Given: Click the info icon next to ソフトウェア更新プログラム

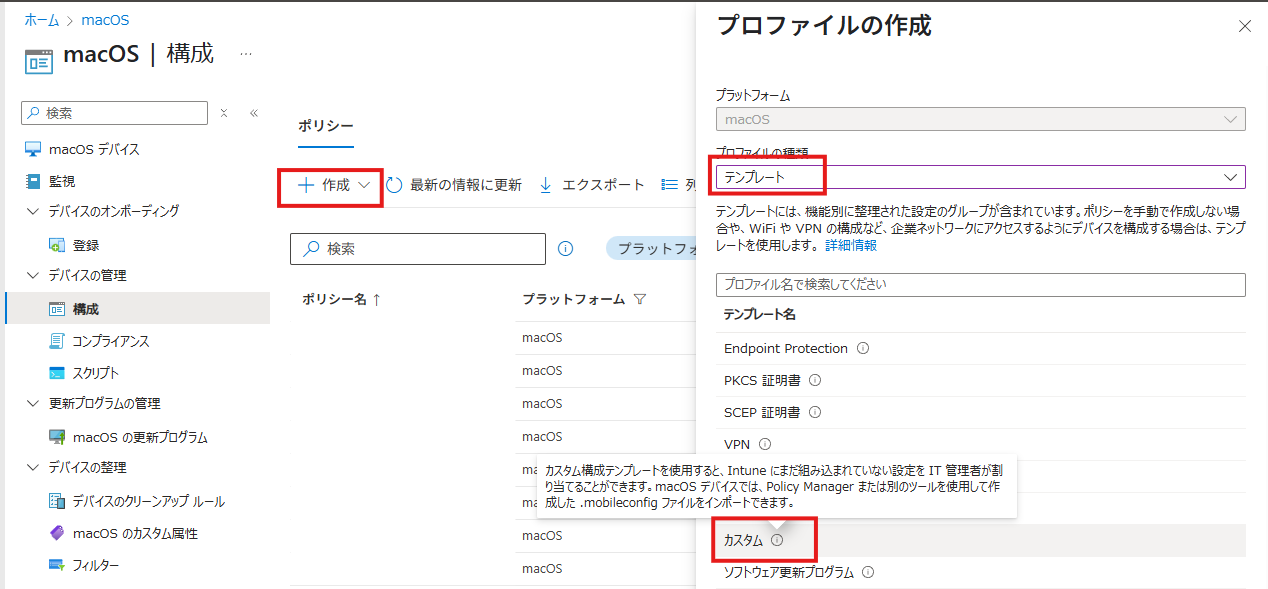Looking at the screenshot, I should 868,573.
